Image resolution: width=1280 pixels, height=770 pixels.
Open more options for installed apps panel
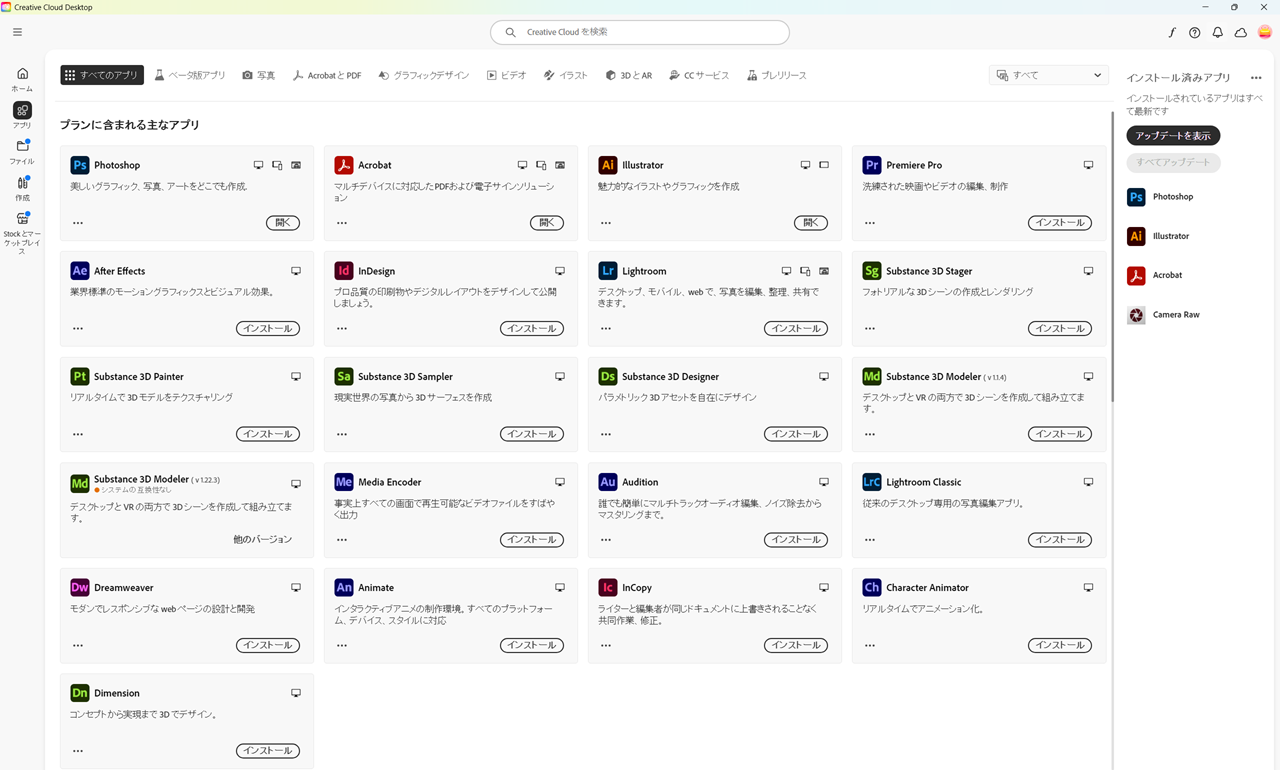(x=1256, y=78)
